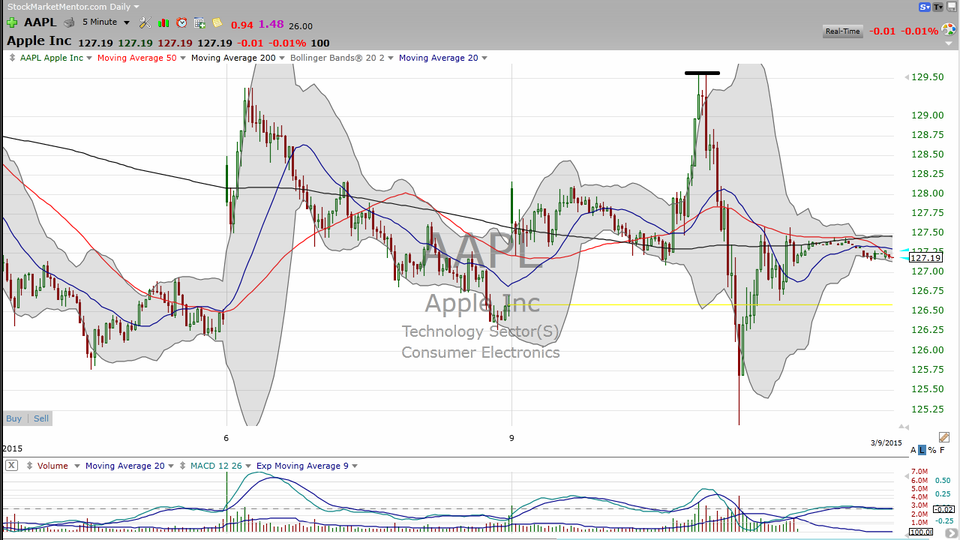Toggle the Real-Time button
Viewport: 960px width, 540px height.
pyautogui.click(x=842, y=31)
